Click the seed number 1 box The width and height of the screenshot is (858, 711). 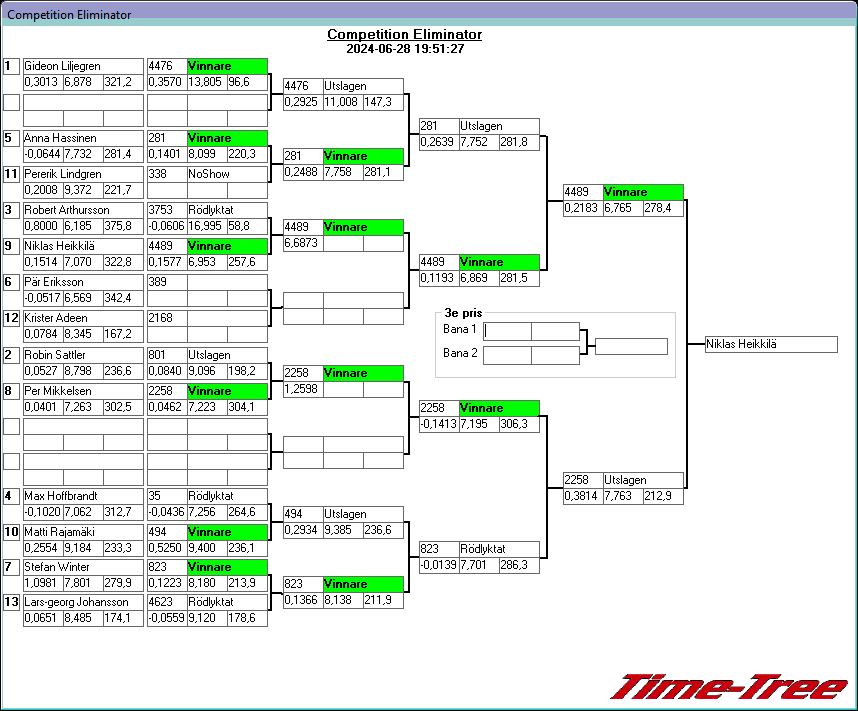(11, 66)
